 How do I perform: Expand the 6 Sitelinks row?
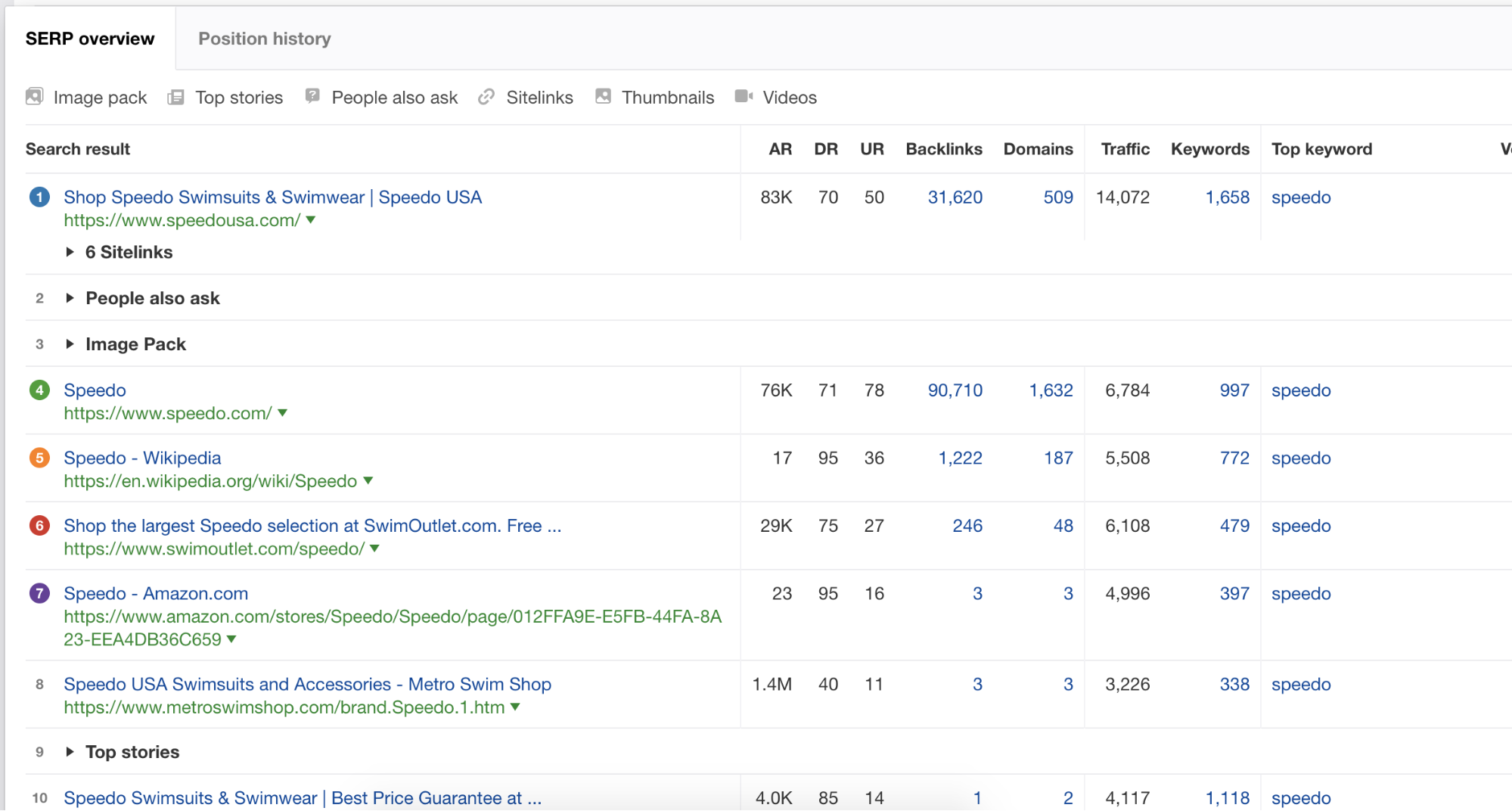(70, 252)
